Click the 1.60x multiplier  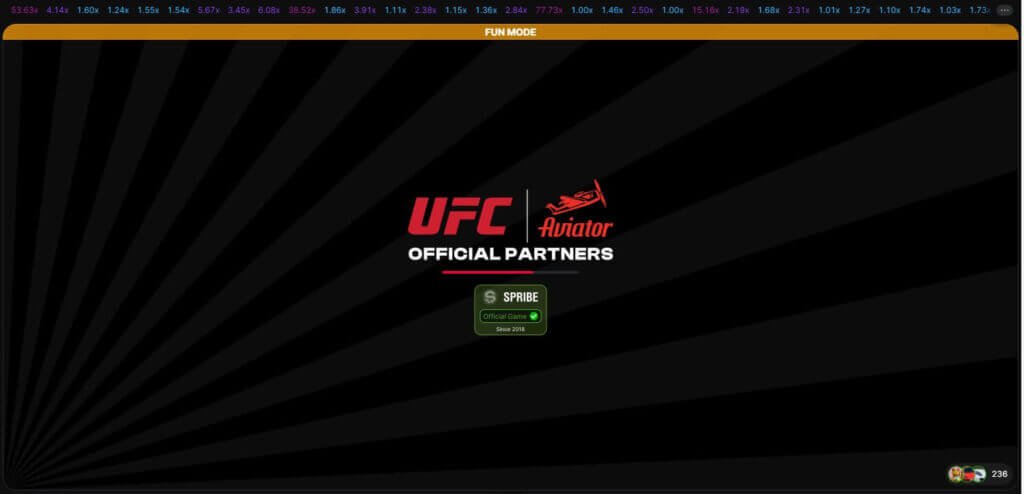[x=88, y=10]
